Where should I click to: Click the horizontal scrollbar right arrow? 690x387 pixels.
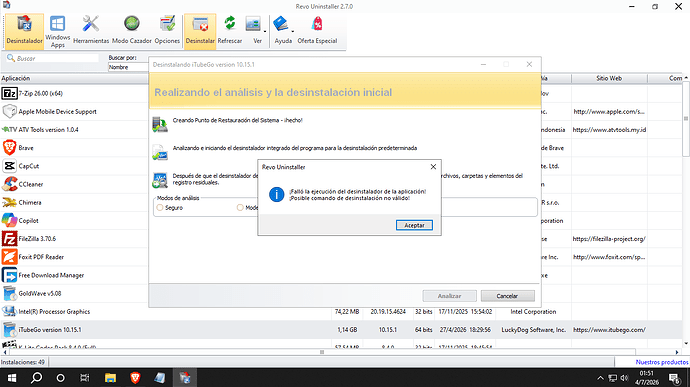(x=677, y=352)
